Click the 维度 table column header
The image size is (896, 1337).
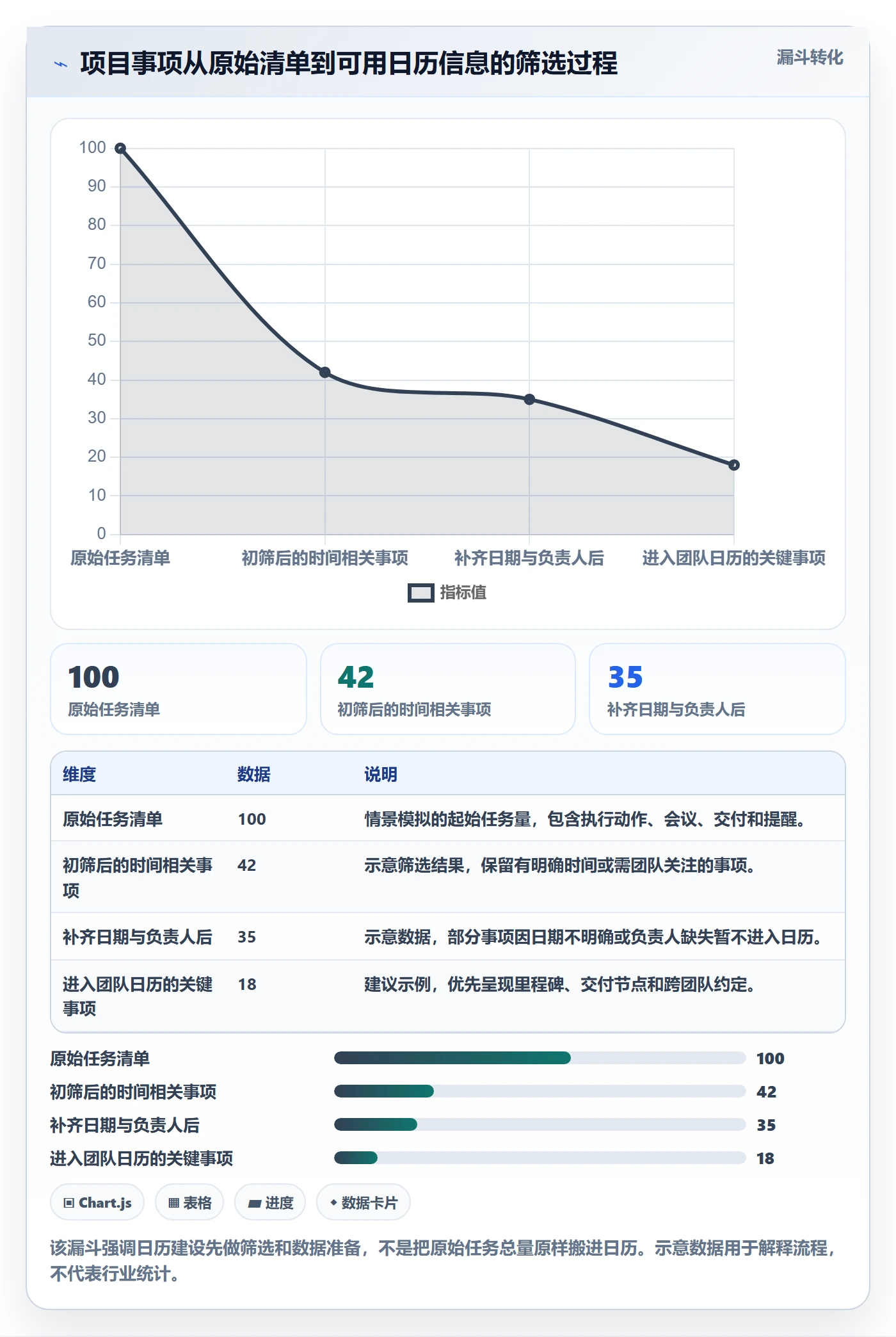click(79, 774)
